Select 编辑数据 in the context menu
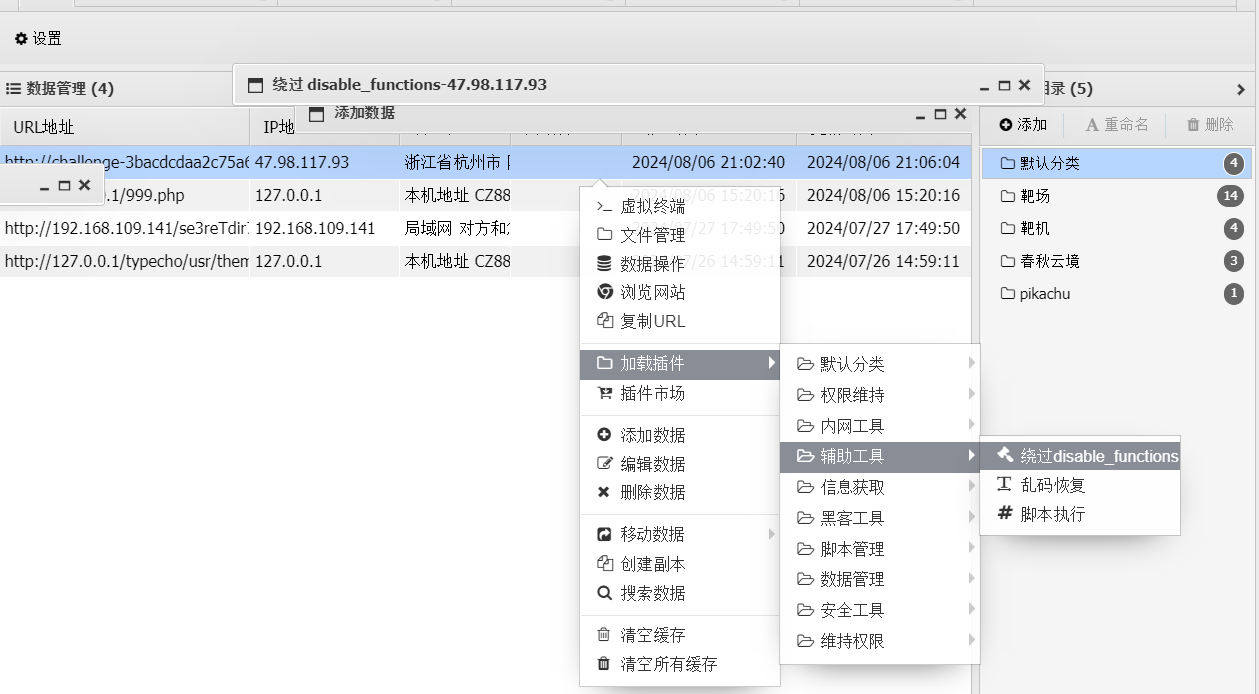Viewport: 1259px width, 694px height. (652, 464)
